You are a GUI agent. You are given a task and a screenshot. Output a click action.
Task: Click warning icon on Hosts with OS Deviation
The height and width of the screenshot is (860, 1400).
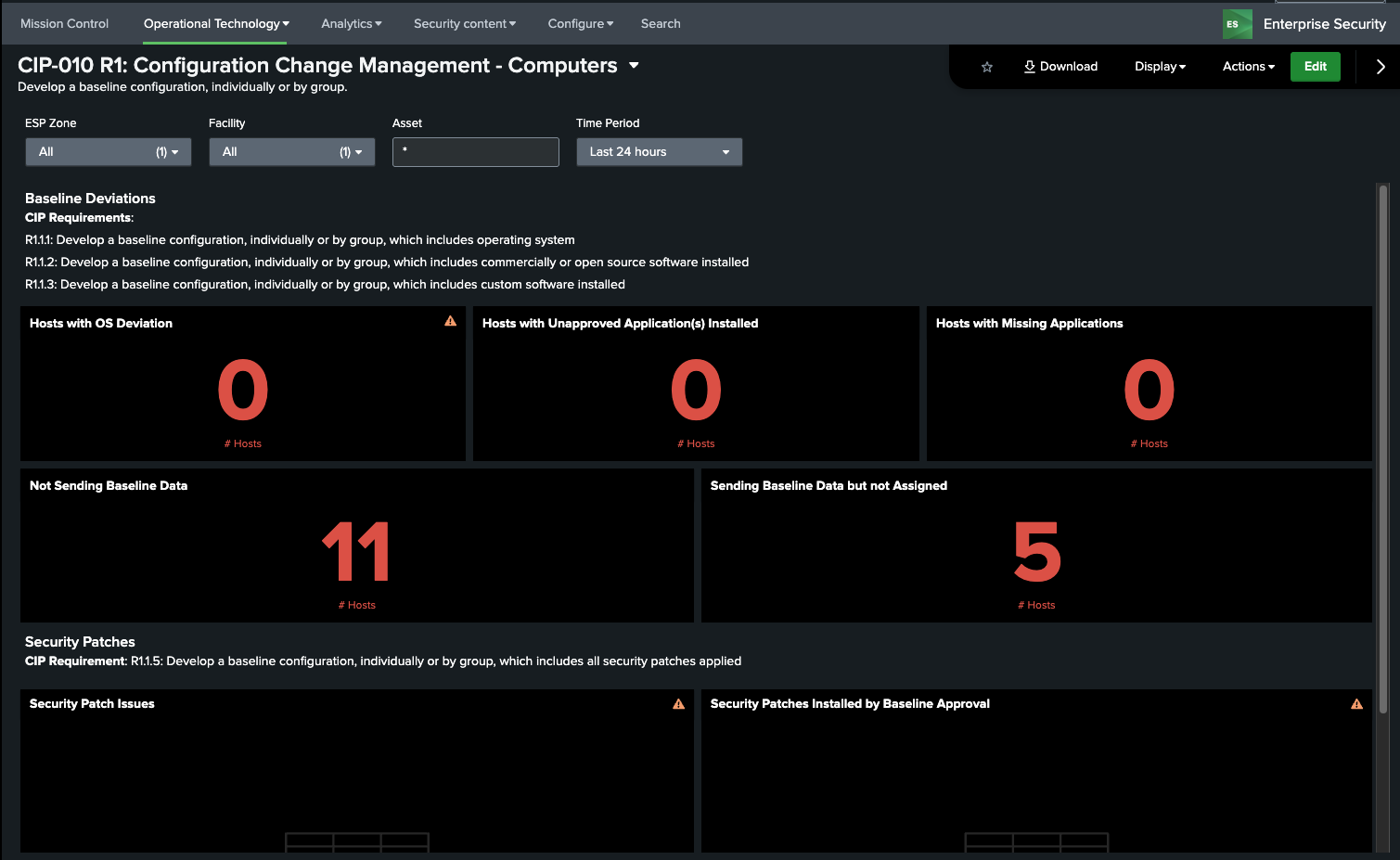(450, 322)
